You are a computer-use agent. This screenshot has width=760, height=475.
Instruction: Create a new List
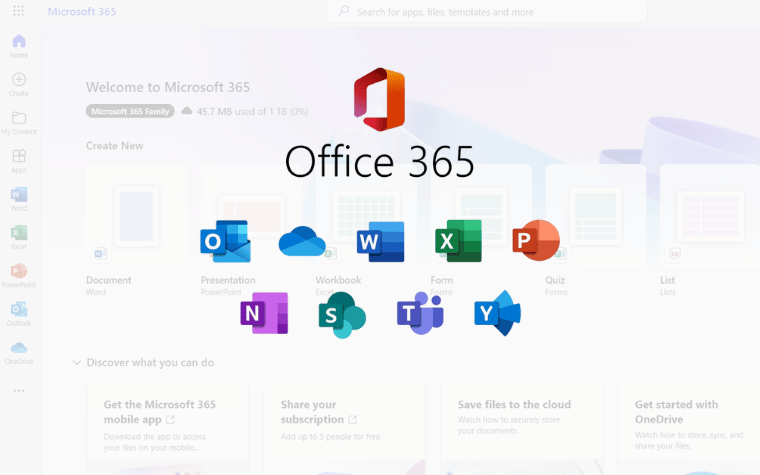[710, 230]
